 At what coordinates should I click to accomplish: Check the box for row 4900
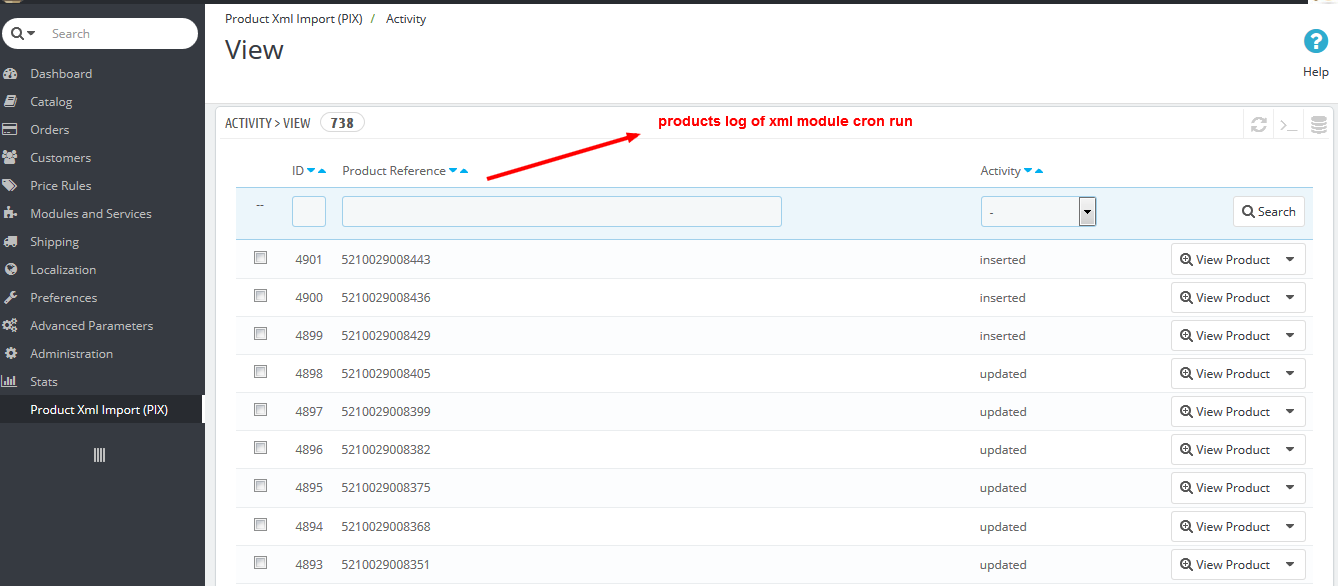click(261, 296)
